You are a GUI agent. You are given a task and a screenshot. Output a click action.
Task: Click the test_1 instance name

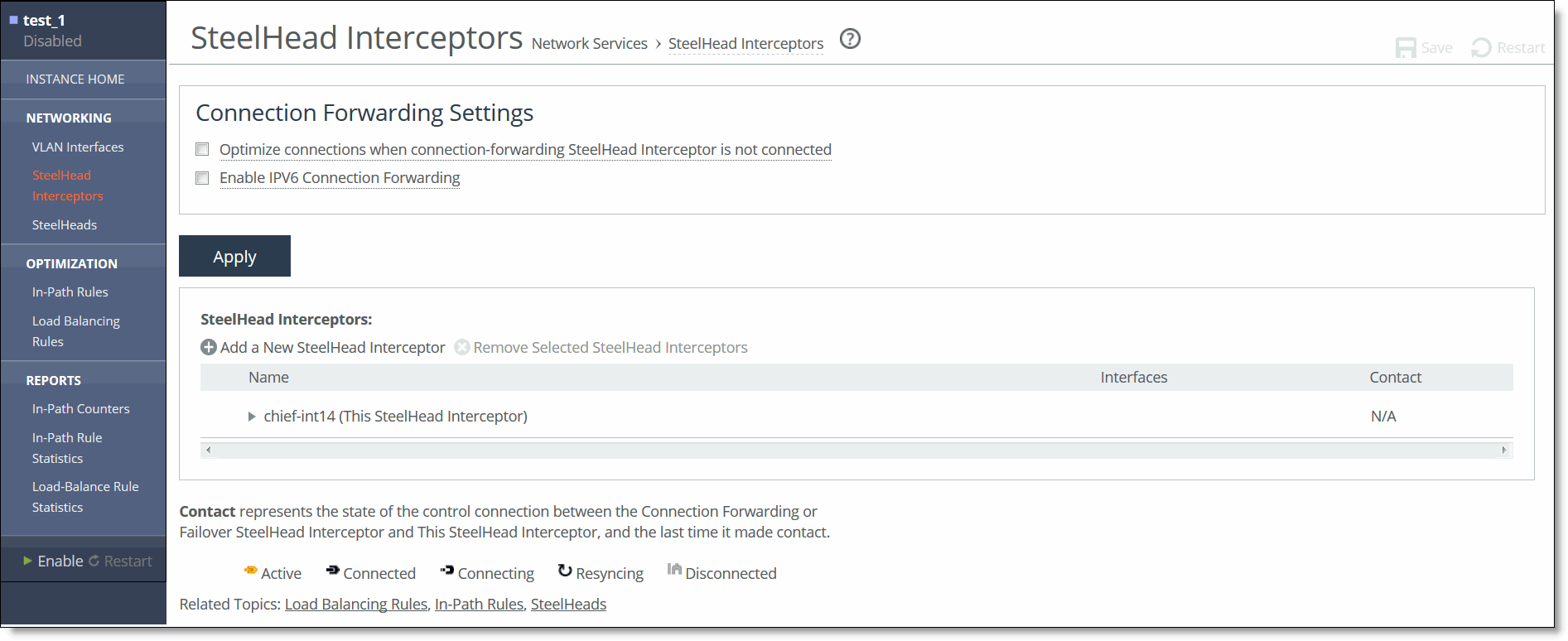click(44, 21)
